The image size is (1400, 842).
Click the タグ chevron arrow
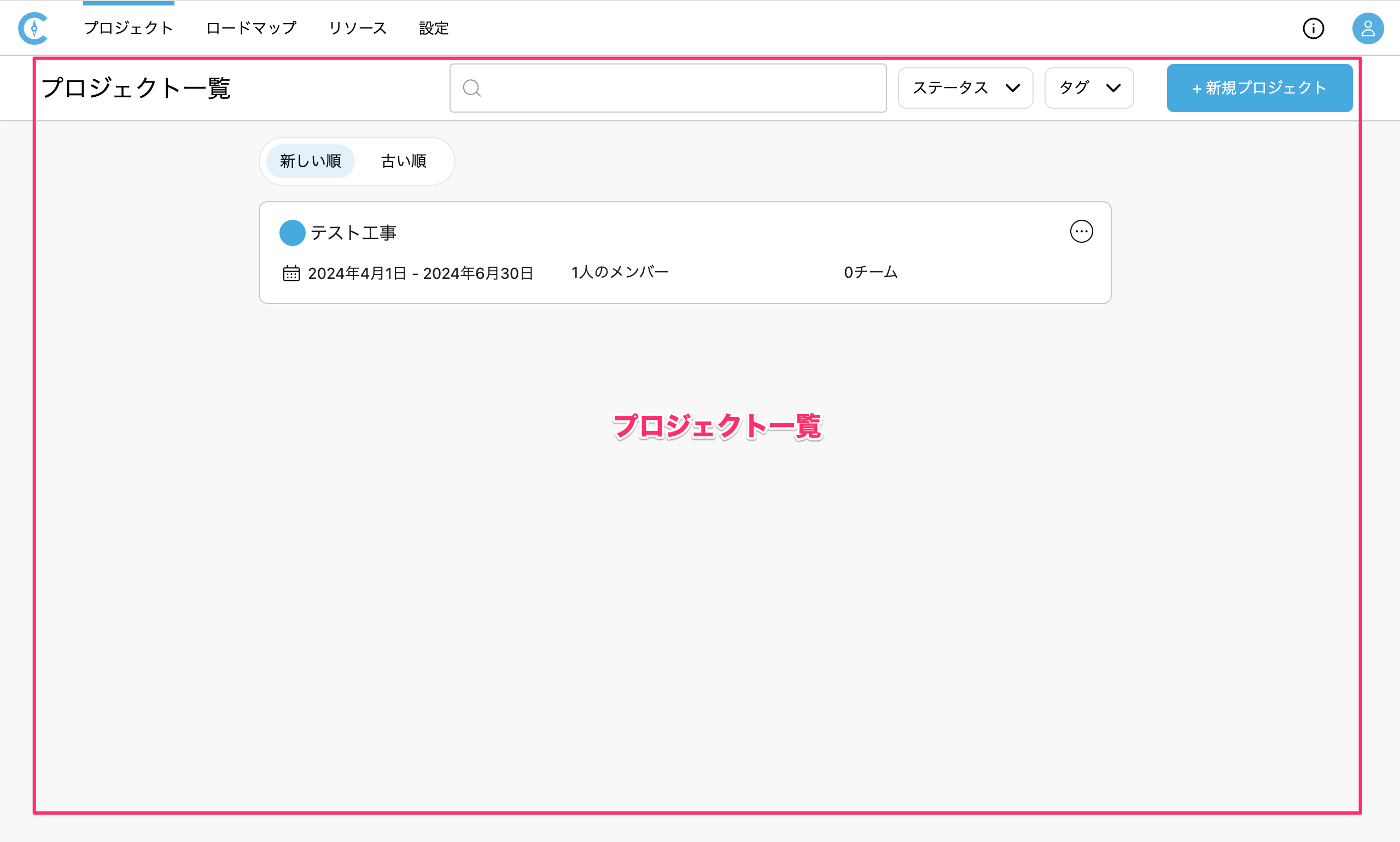(x=1113, y=88)
